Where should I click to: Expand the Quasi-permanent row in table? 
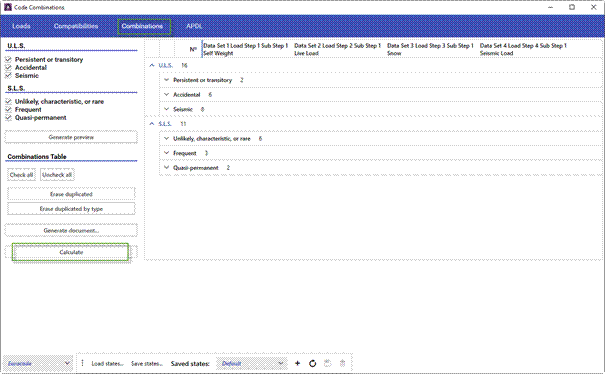(x=167, y=168)
